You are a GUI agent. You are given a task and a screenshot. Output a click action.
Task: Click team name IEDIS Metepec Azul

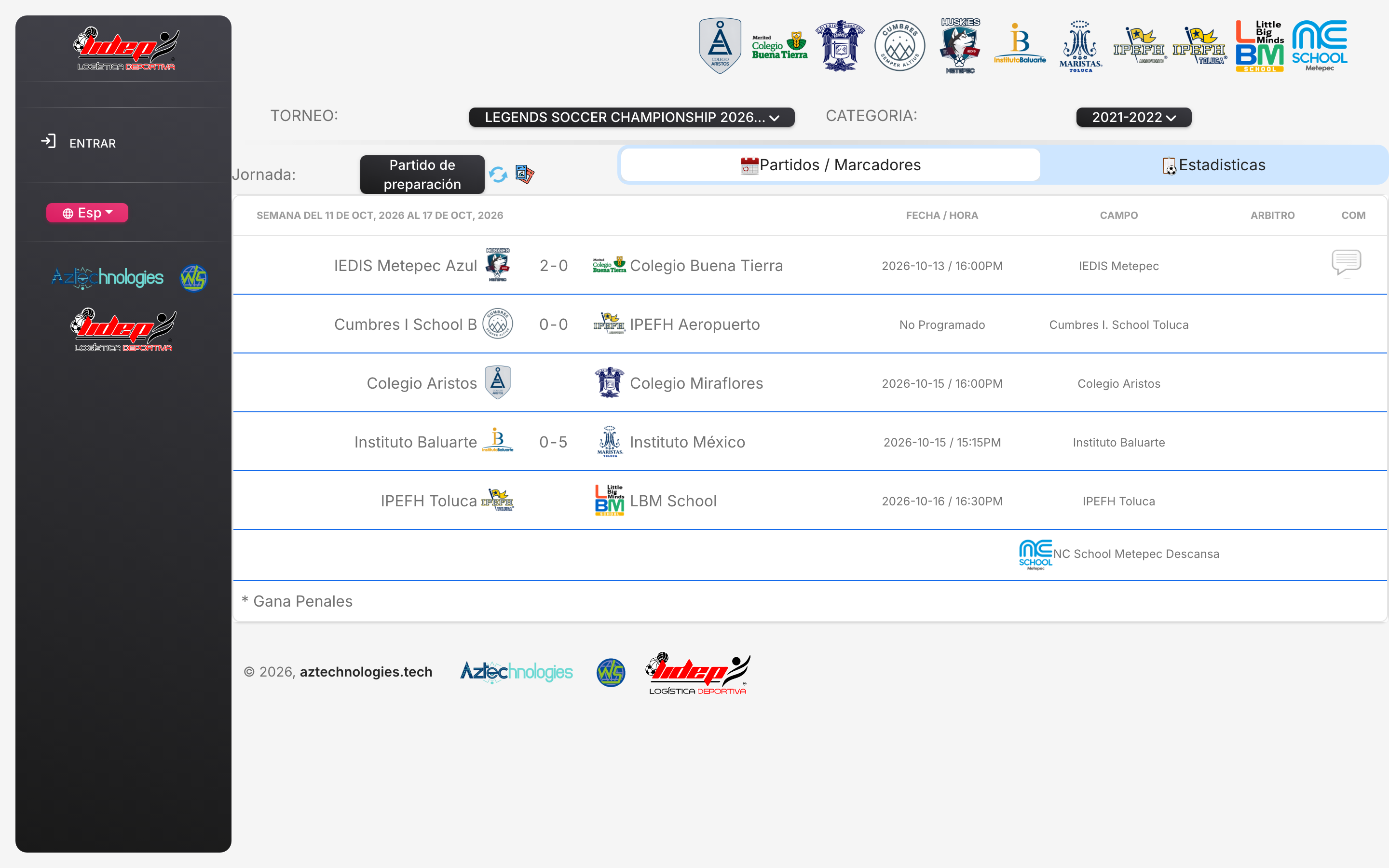pos(405,265)
